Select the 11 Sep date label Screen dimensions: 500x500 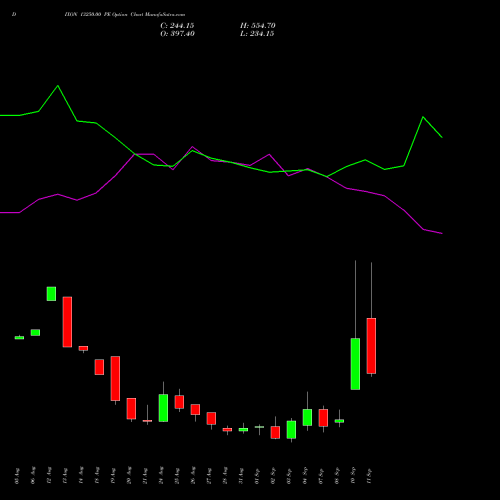(x=369, y=476)
